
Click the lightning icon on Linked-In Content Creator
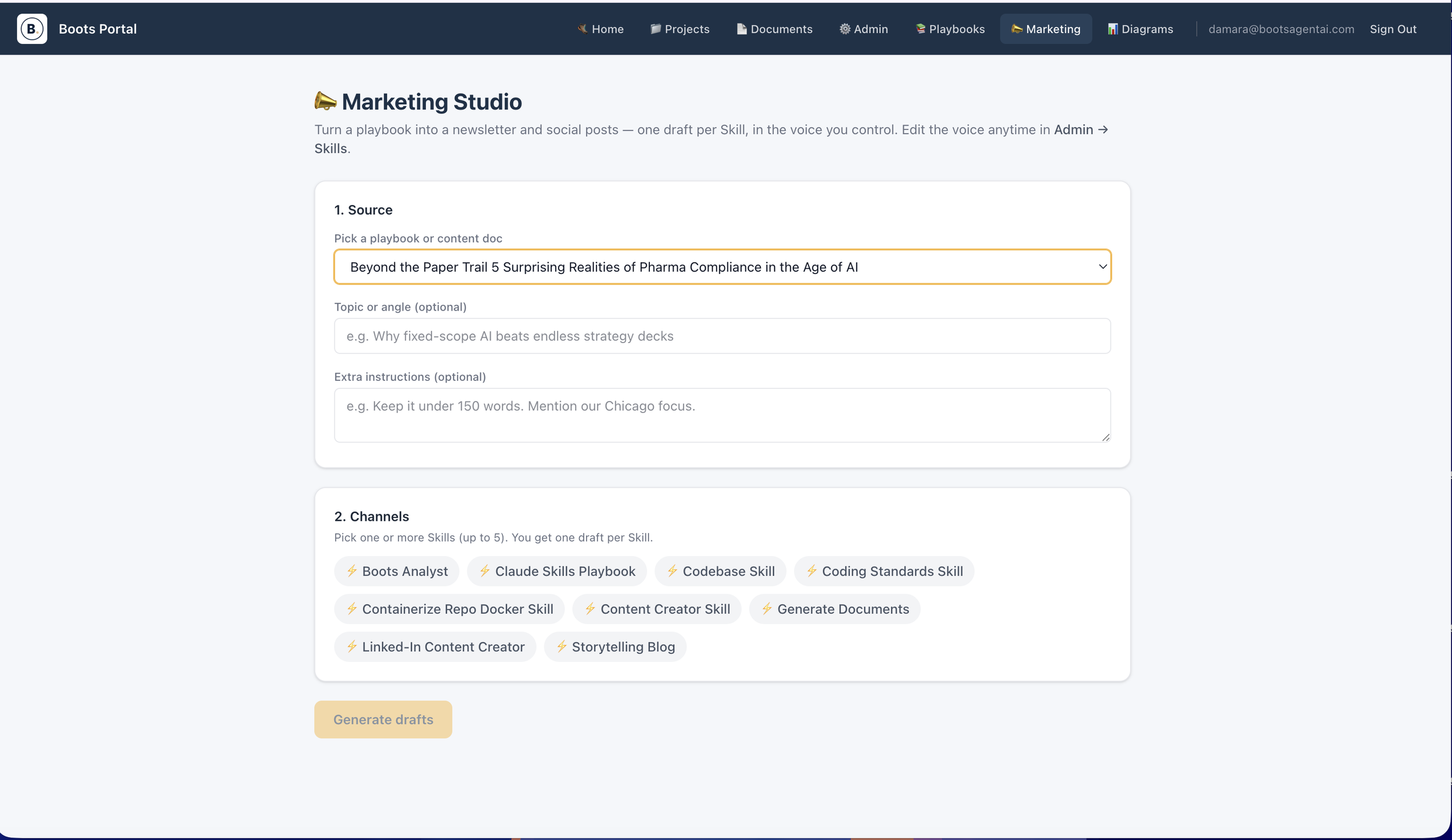(x=352, y=646)
